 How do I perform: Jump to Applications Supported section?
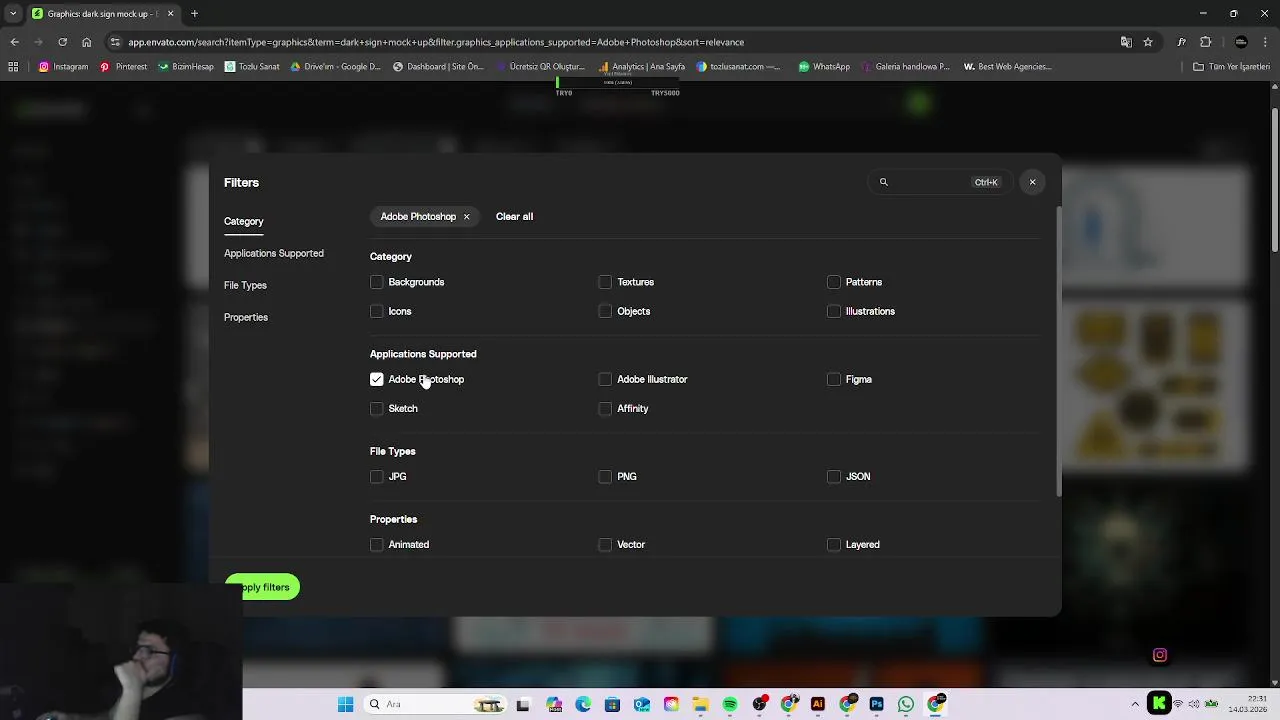pyautogui.click(x=274, y=253)
